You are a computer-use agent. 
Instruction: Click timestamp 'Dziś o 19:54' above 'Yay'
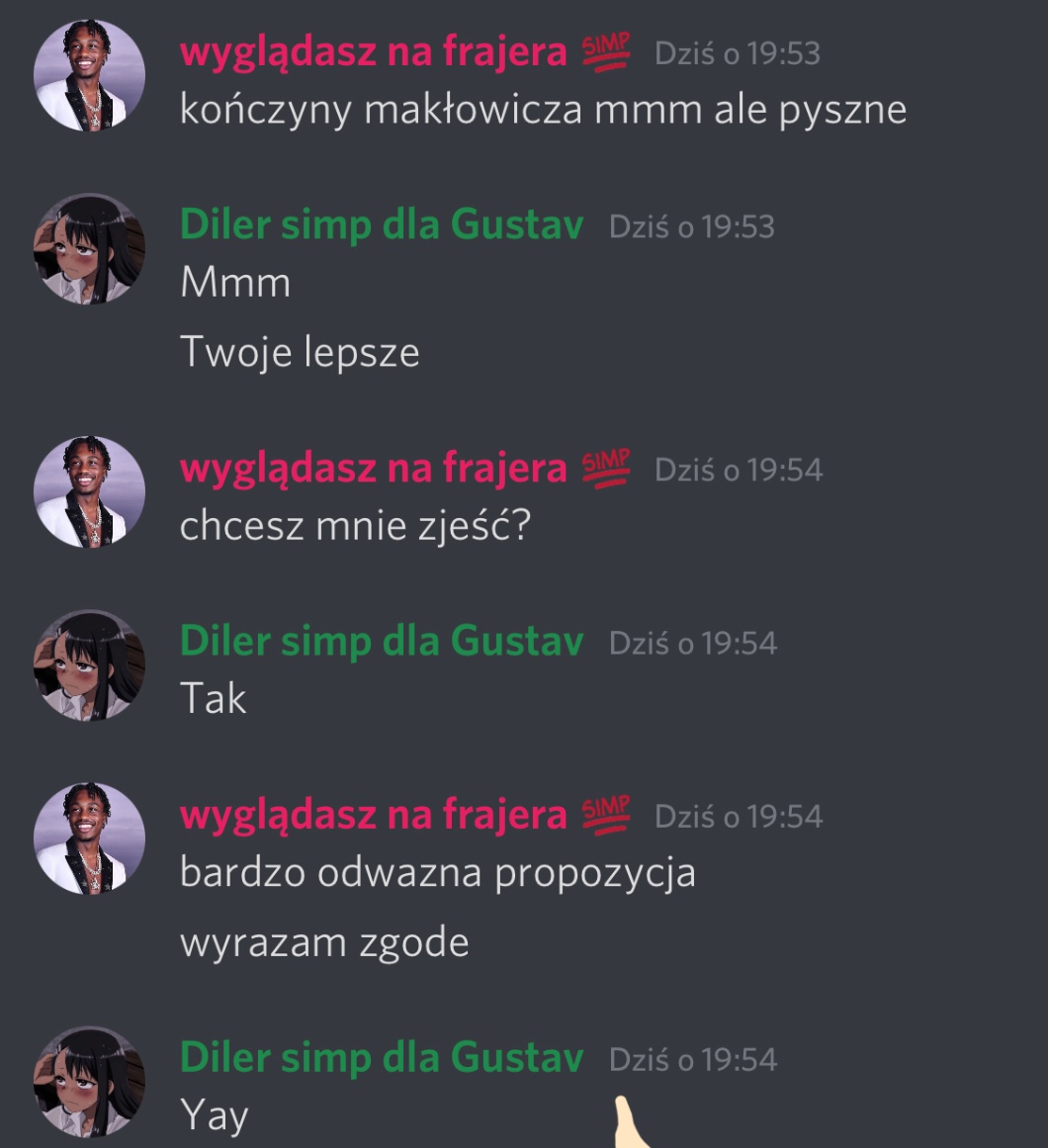pyautogui.click(x=693, y=1059)
